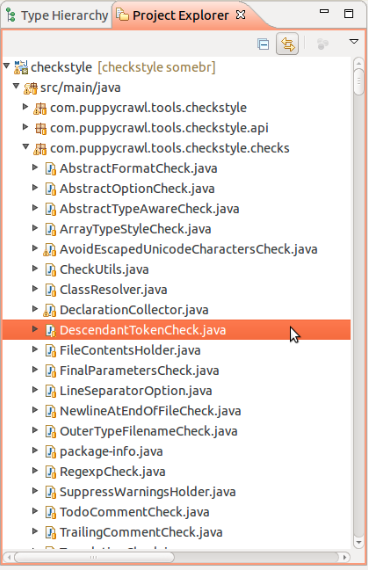Expand AbstractOptionCheck.java node arrow
The width and height of the screenshot is (368, 570).
coord(35,188)
